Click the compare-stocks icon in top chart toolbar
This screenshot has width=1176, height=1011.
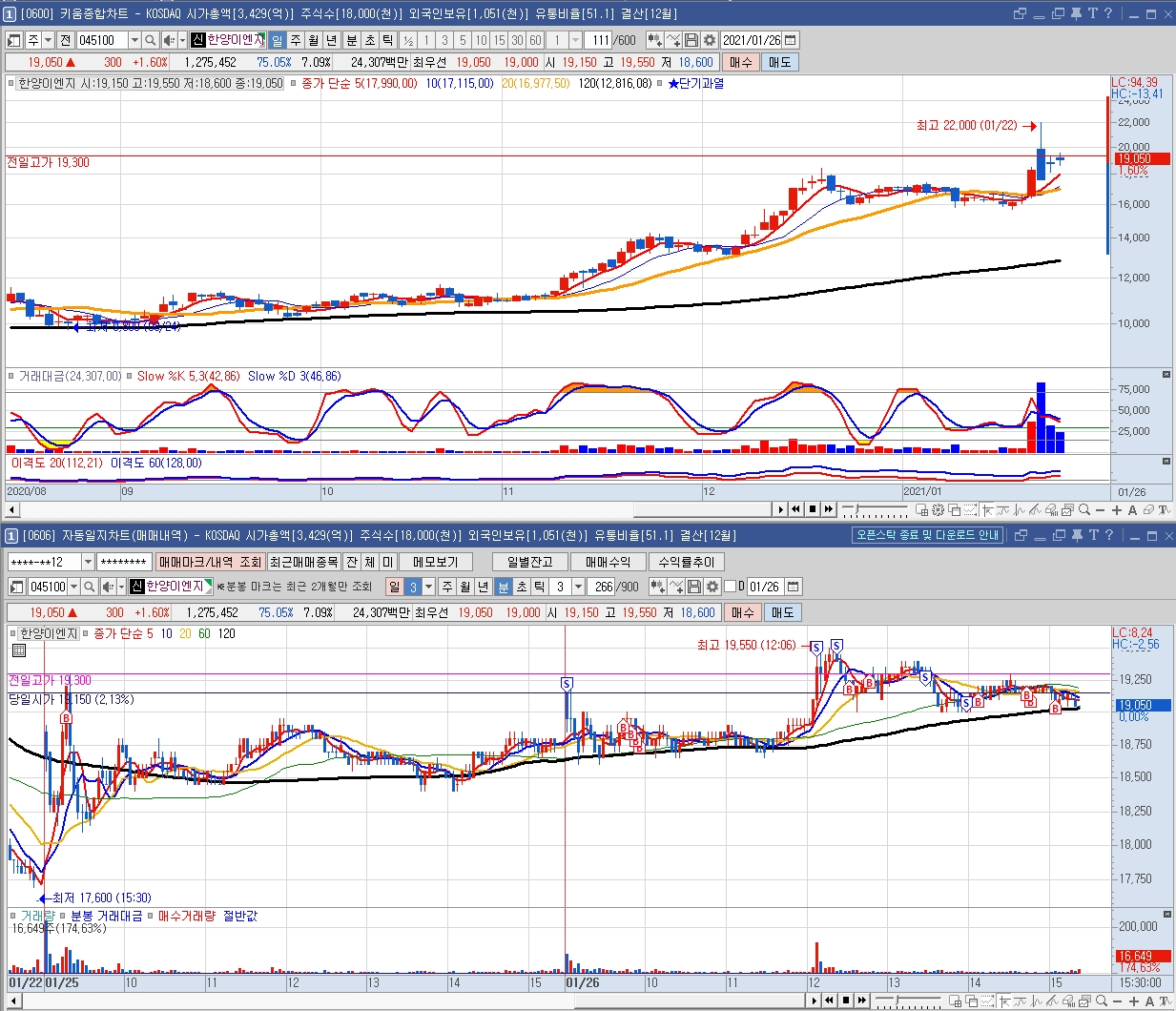[654, 40]
